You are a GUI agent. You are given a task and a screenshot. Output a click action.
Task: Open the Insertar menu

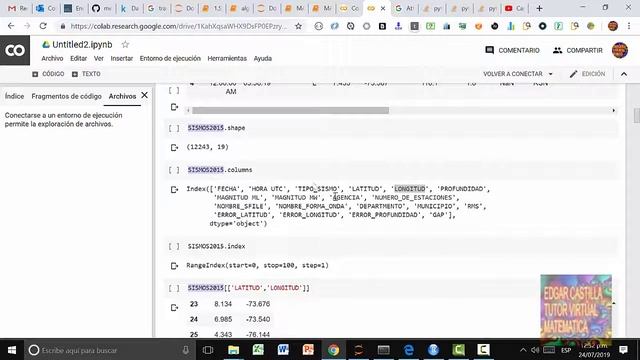pyautogui.click(x=122, y=58)
